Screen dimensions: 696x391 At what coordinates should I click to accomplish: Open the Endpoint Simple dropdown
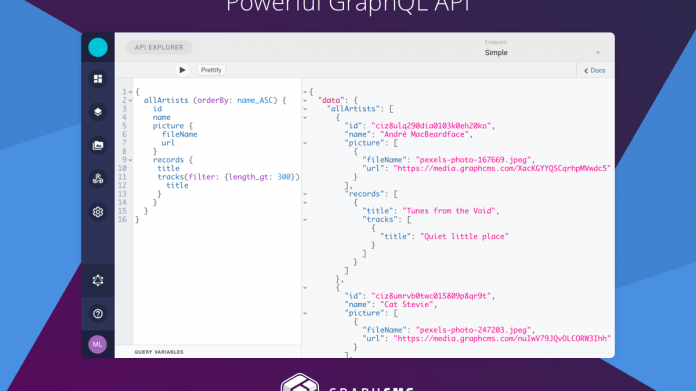[x=542, y=49]
